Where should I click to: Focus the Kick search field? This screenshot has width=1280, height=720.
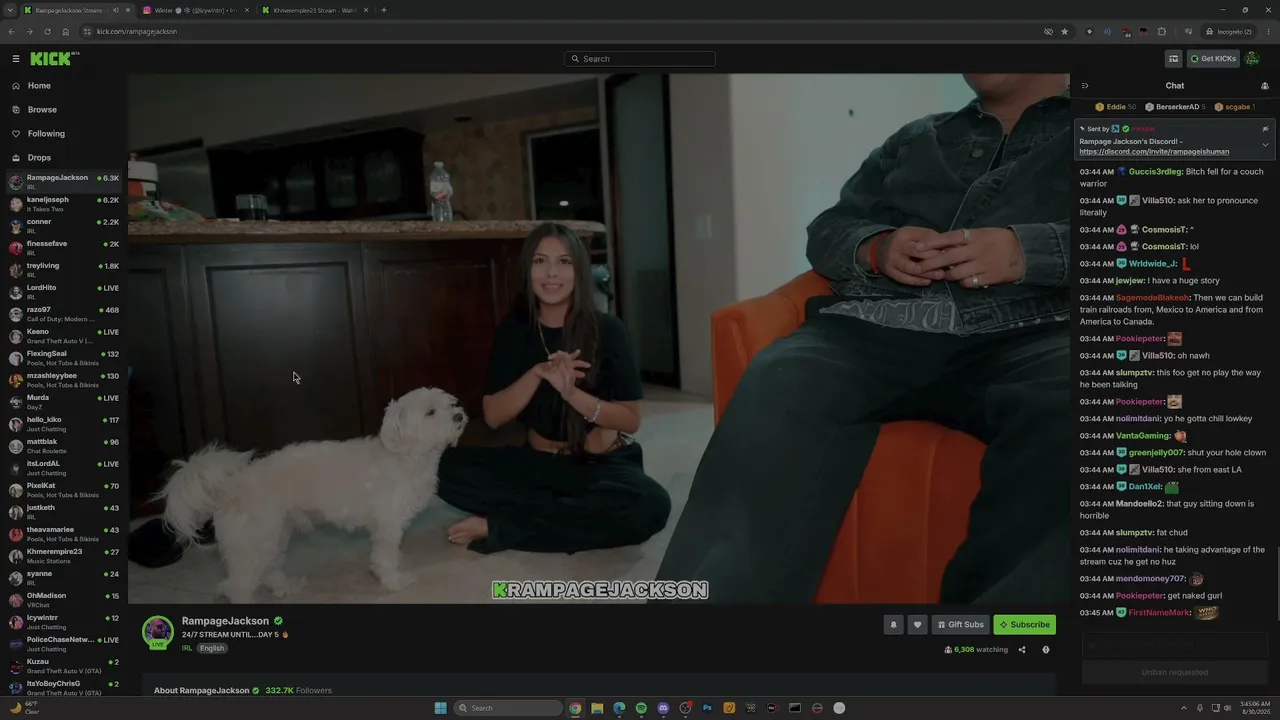point(640,59)
